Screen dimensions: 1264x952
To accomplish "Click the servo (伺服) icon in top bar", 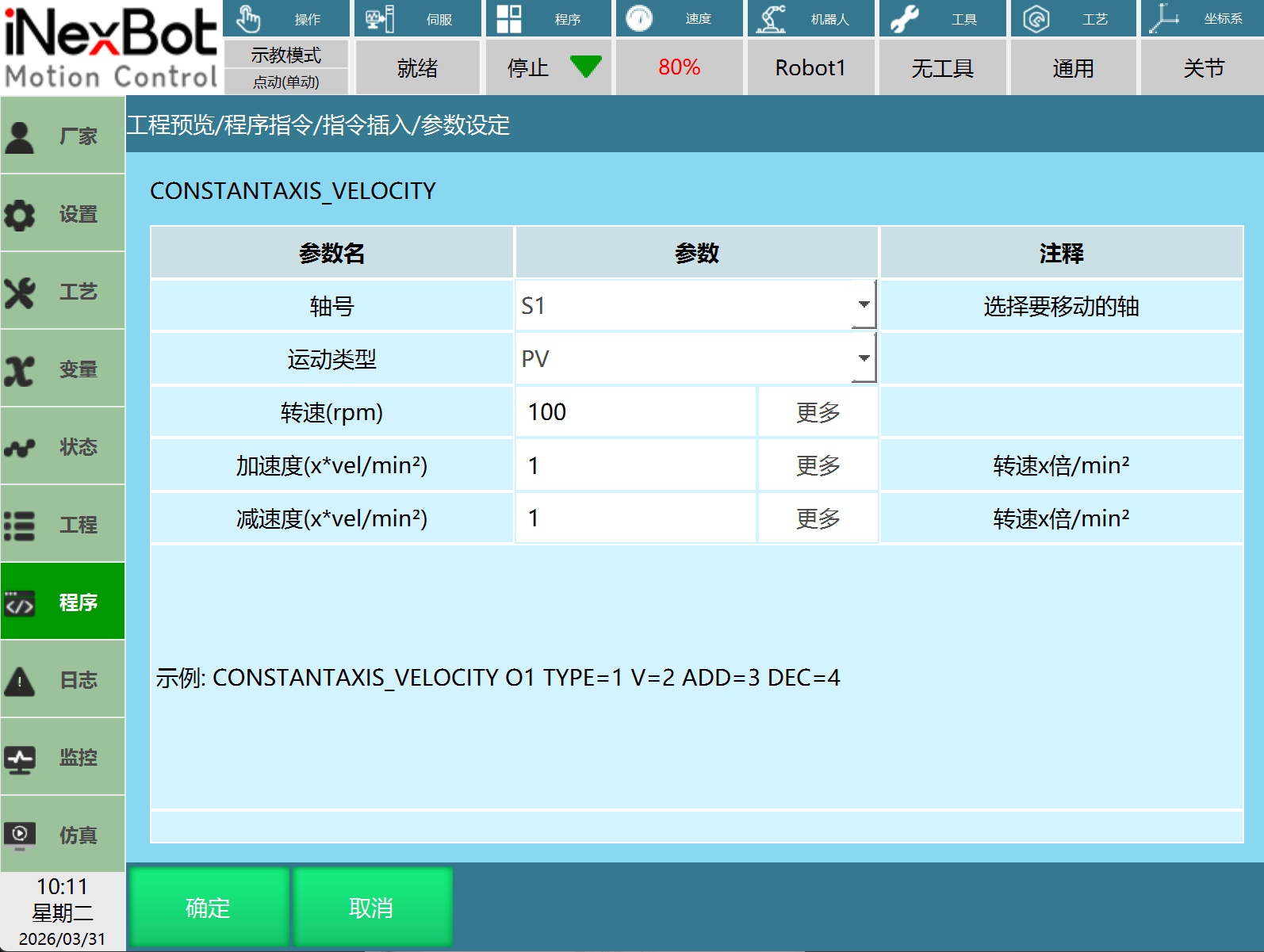I will pyautogui.click(x=380, y=19).
